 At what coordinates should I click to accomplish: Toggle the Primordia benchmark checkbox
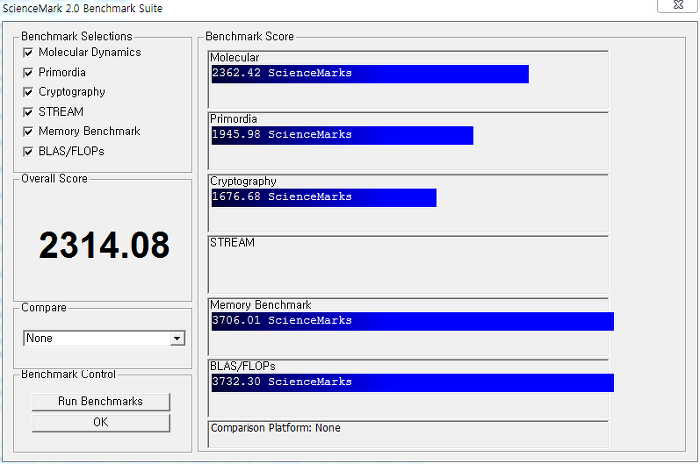point(28,72)
